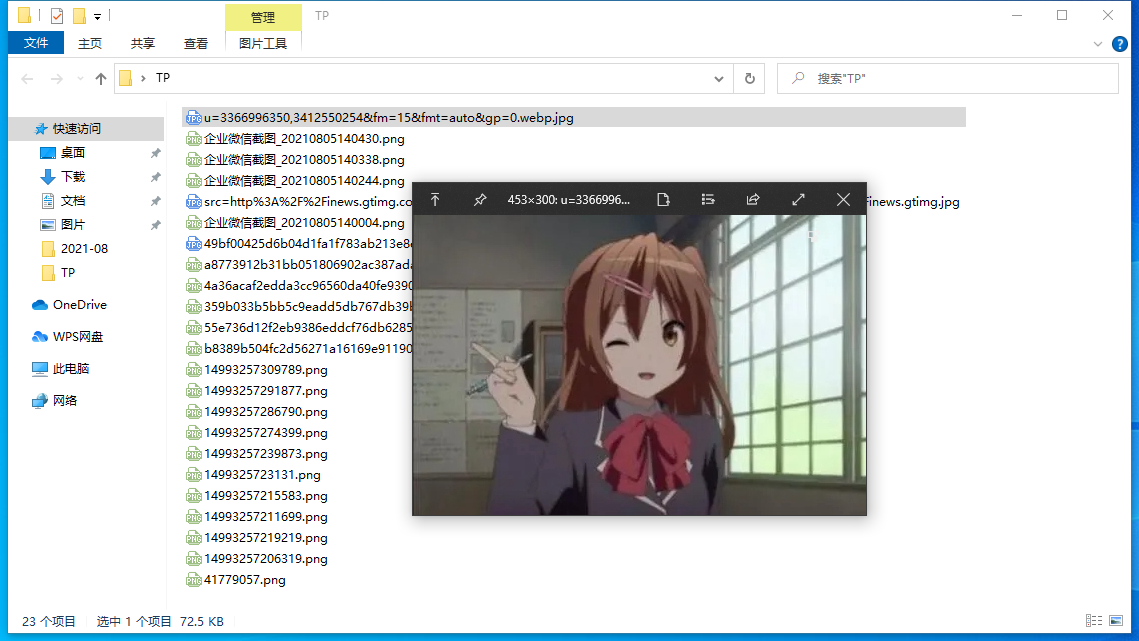Select 企业微信截图_20210805140244.png
Image resolution: width=1139 pixels, height=641 pixels.
coord(304,181)
